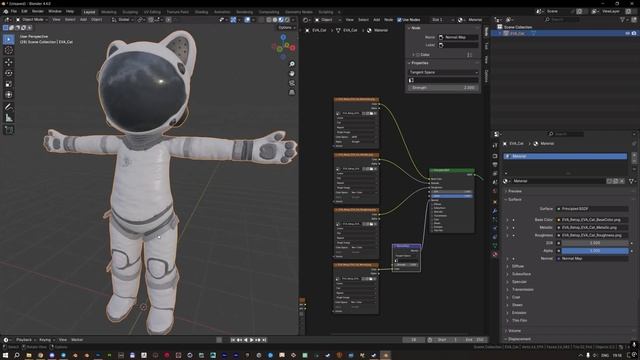Switch to solid viewport shading
This screenshot has height=360, width=640.
click(x=275, y=20)
